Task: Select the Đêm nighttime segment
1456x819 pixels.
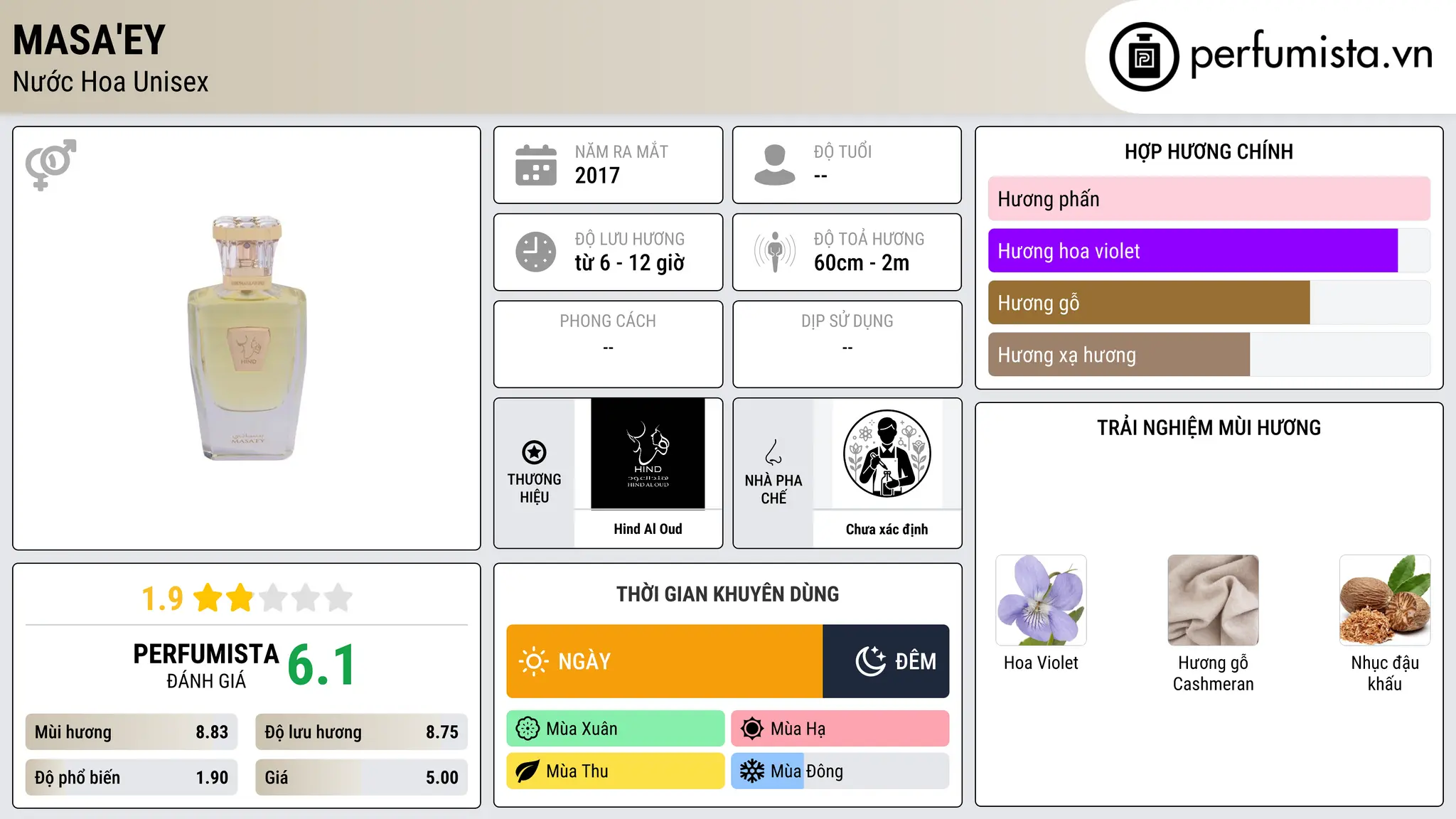Action: coord(886,661)
